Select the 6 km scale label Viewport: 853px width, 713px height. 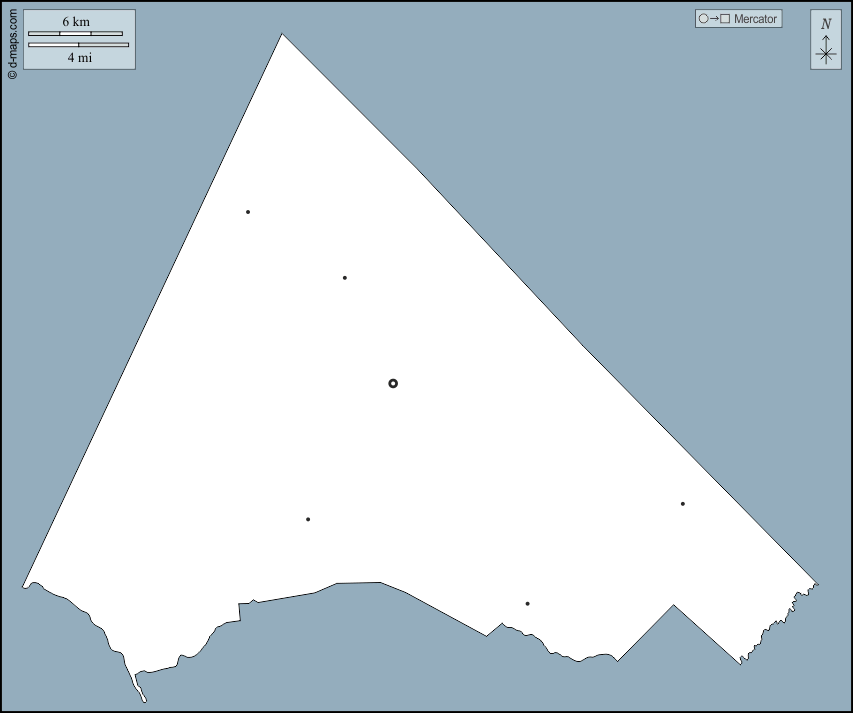coord(76,22)
